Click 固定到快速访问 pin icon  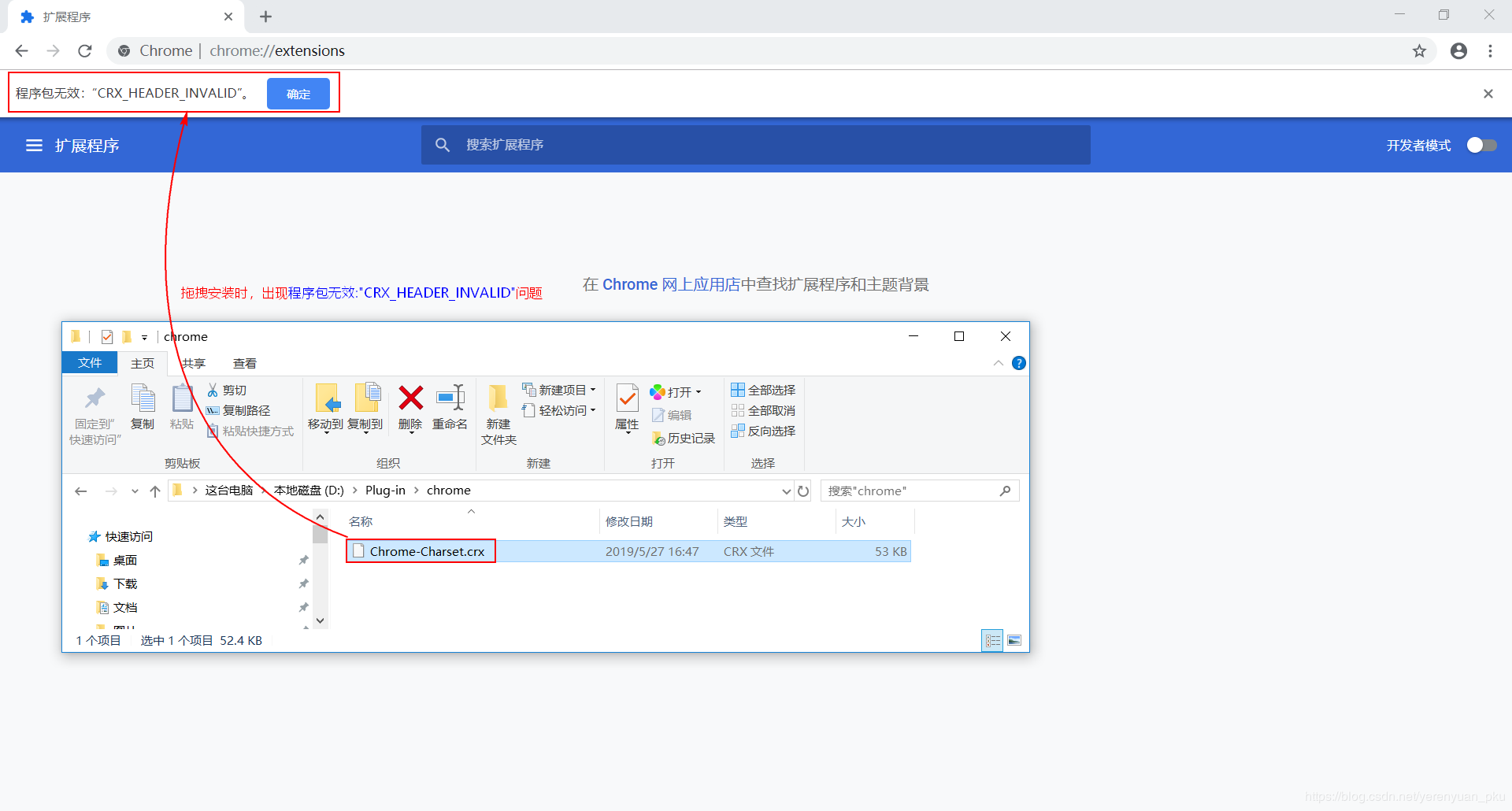pyautogui.click(x=95, y=398)
